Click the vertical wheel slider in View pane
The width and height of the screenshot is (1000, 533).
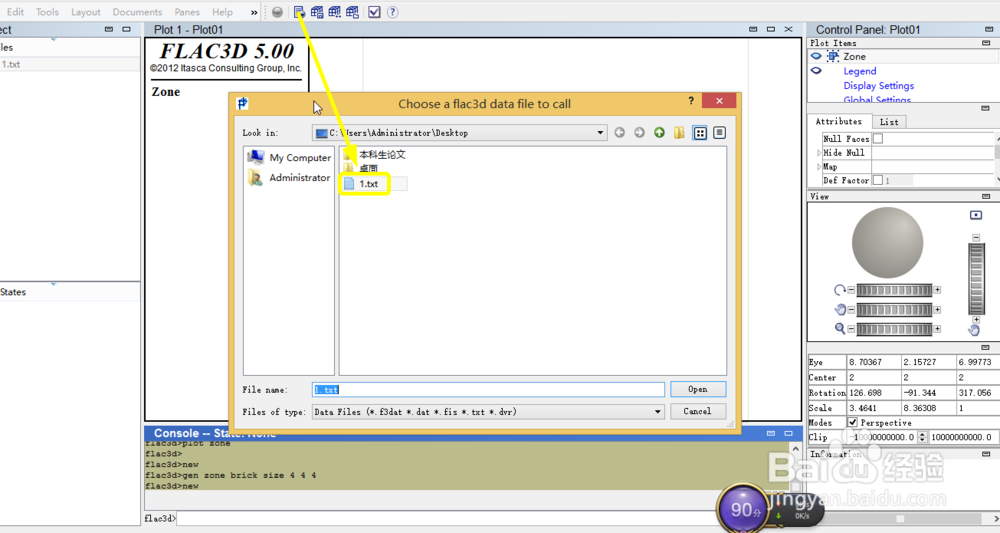(976, 279)
